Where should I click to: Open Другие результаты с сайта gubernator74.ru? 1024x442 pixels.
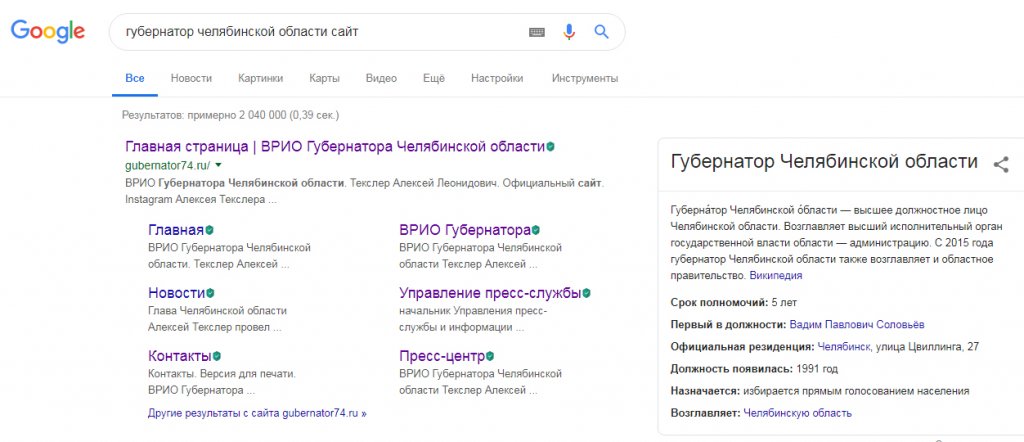[x=257, y=412]
